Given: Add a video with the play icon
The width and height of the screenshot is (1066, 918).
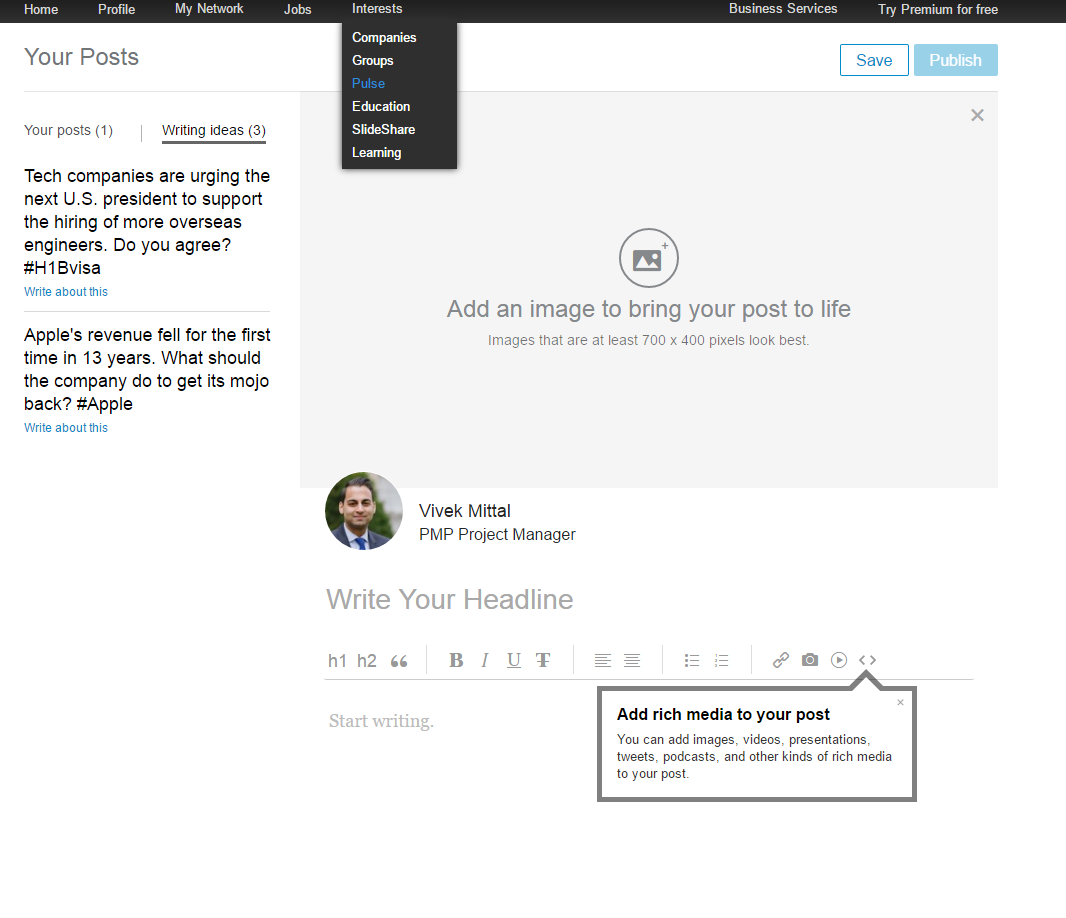Looking at the screenshot, I should 839,660.
